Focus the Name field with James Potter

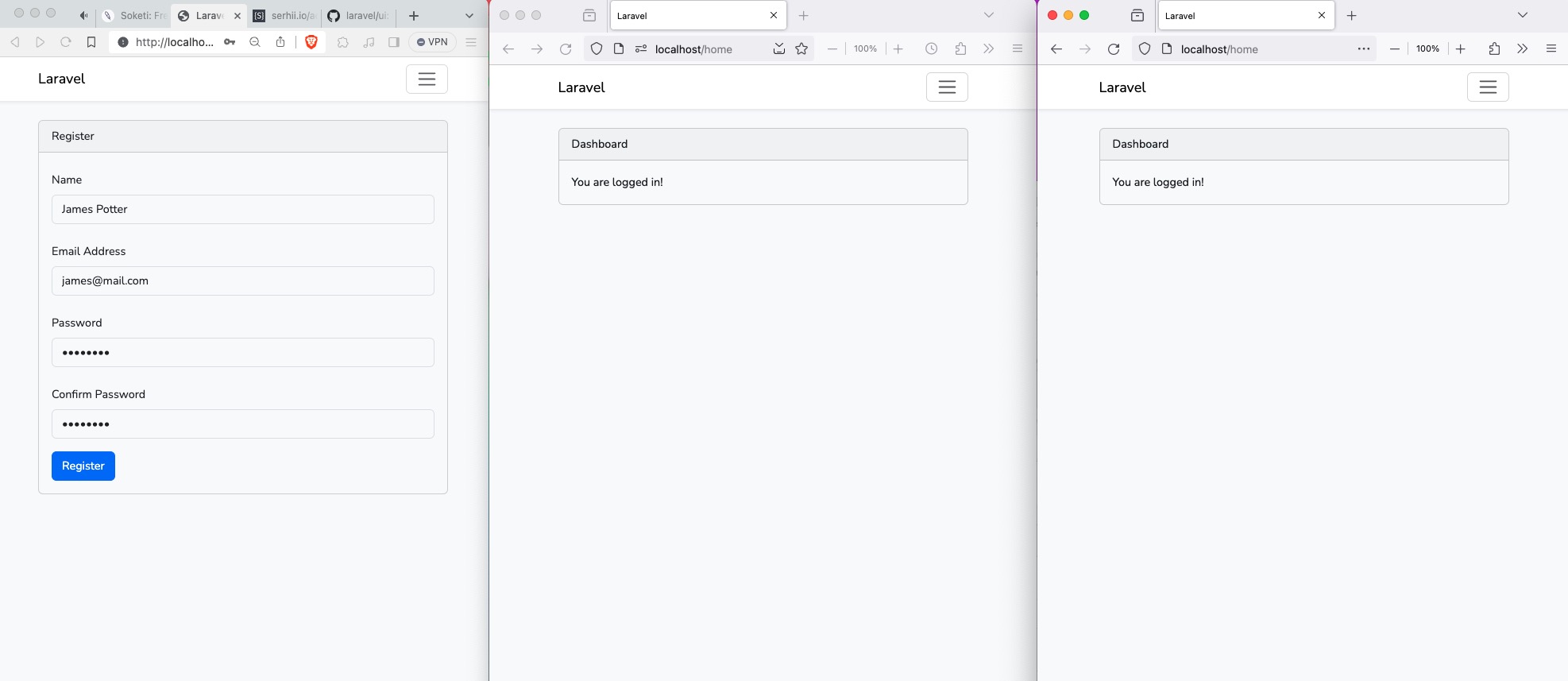243,209
